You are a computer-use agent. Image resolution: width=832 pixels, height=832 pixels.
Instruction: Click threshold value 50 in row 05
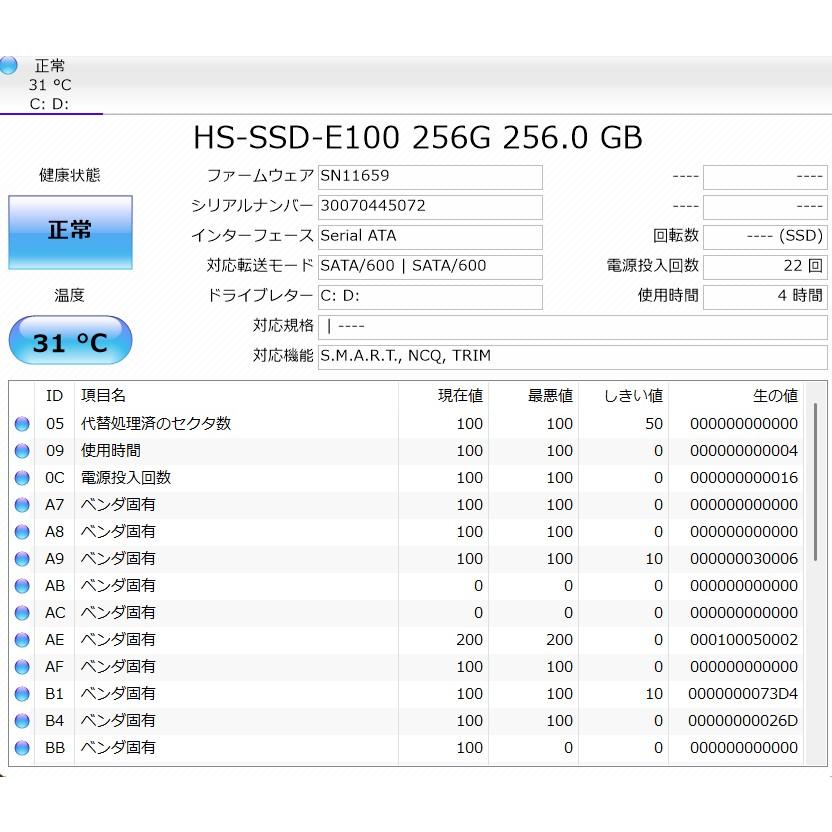point(654,424)
